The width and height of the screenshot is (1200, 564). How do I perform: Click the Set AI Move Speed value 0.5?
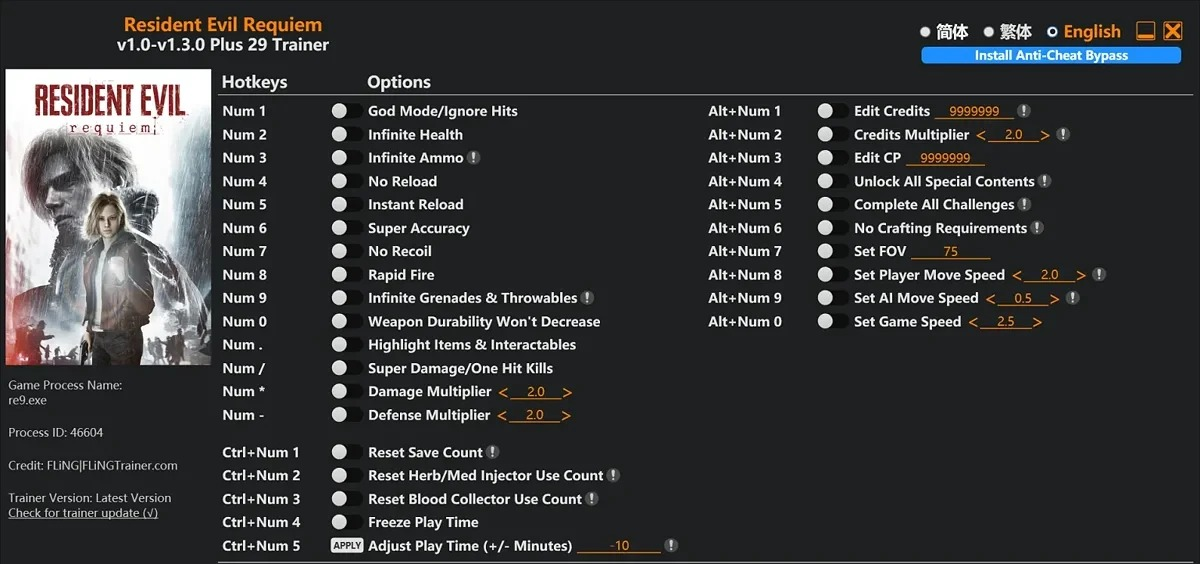coord(1023,298)
